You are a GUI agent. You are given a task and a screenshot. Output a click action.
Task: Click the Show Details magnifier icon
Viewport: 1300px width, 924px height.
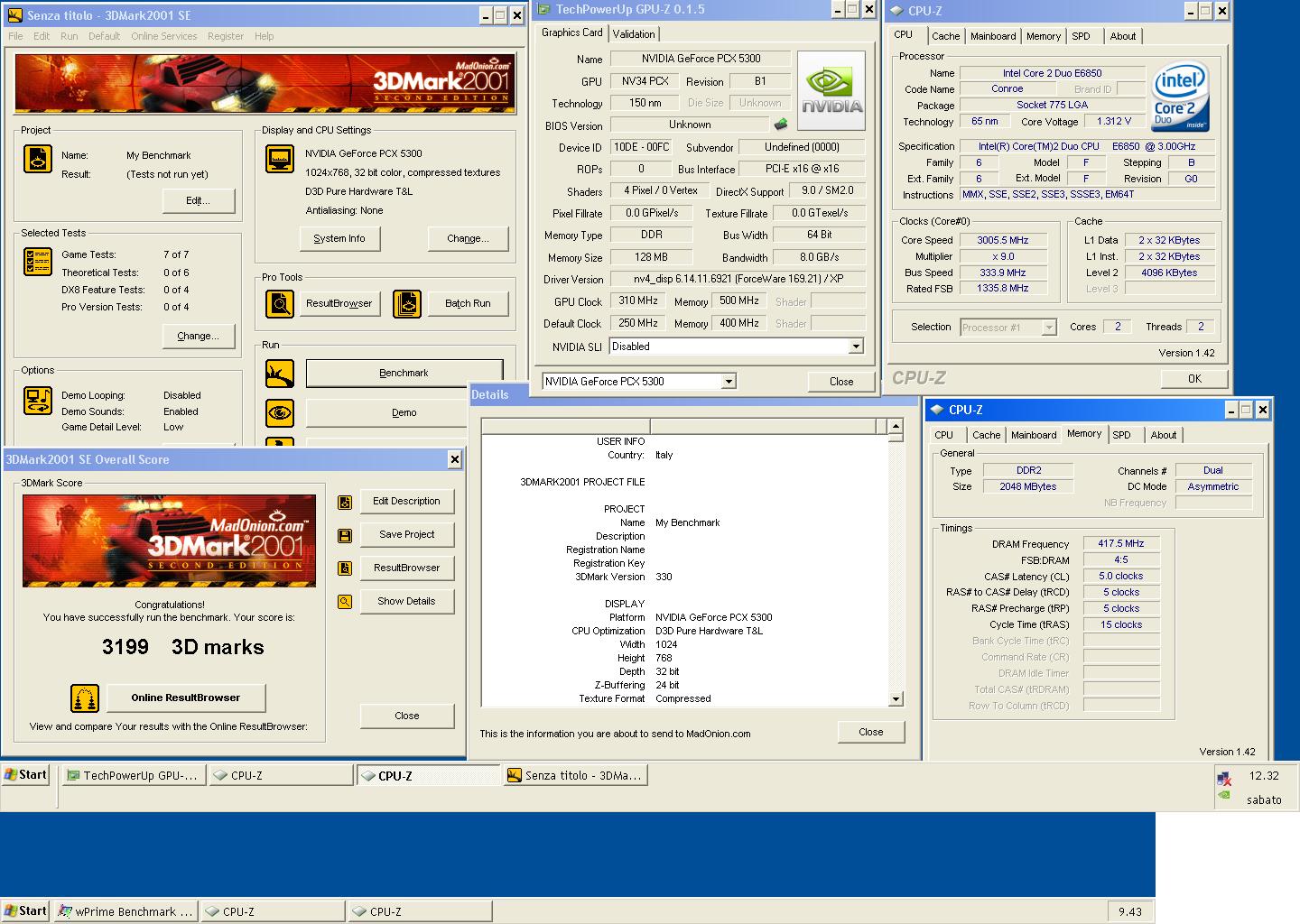(x=345, y=602)
